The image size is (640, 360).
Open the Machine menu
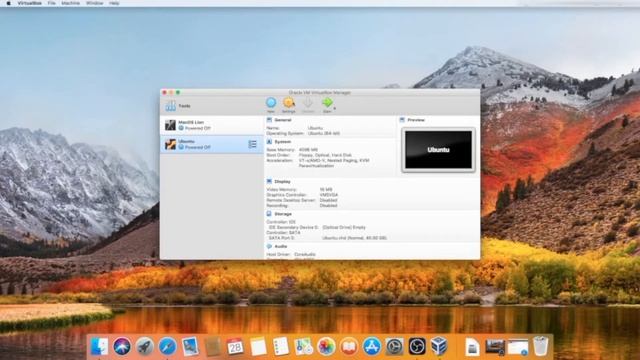pyautogui.click(x=71, y=3)
